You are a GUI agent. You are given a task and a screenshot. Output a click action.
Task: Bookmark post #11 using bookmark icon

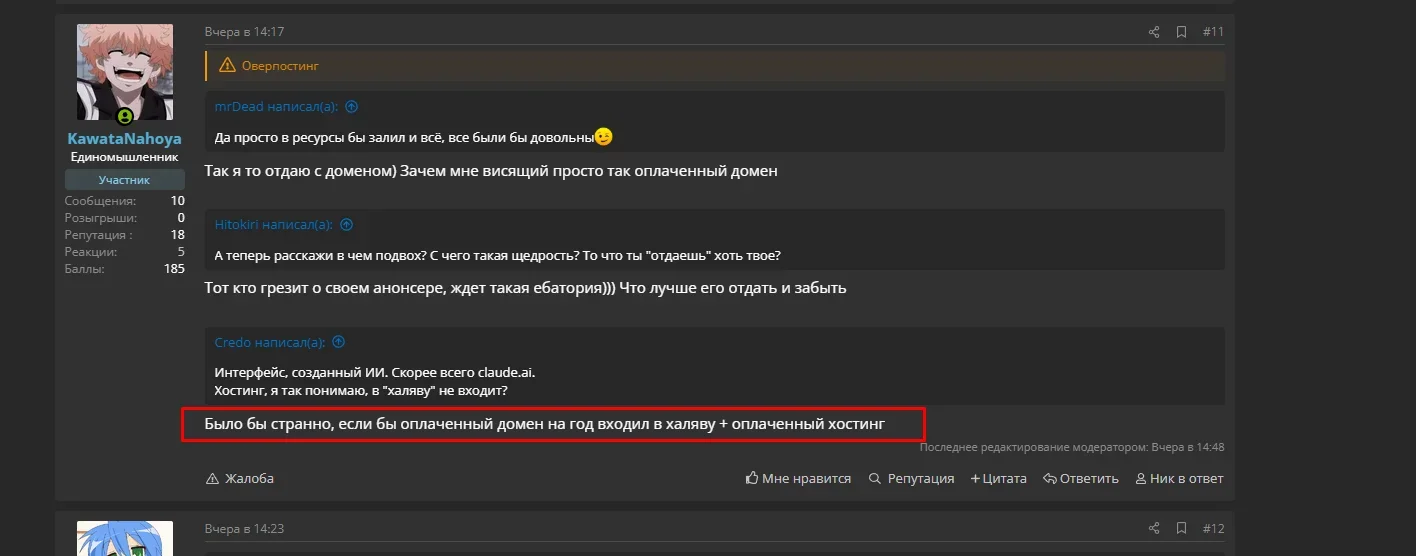coord(1181,32)
